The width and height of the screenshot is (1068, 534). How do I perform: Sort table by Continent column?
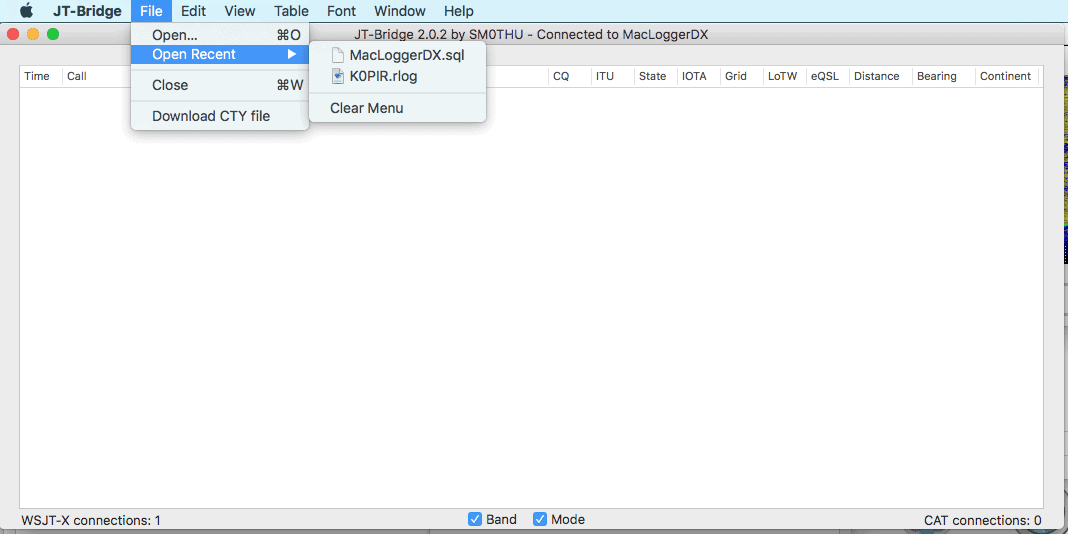(1007, 76)
